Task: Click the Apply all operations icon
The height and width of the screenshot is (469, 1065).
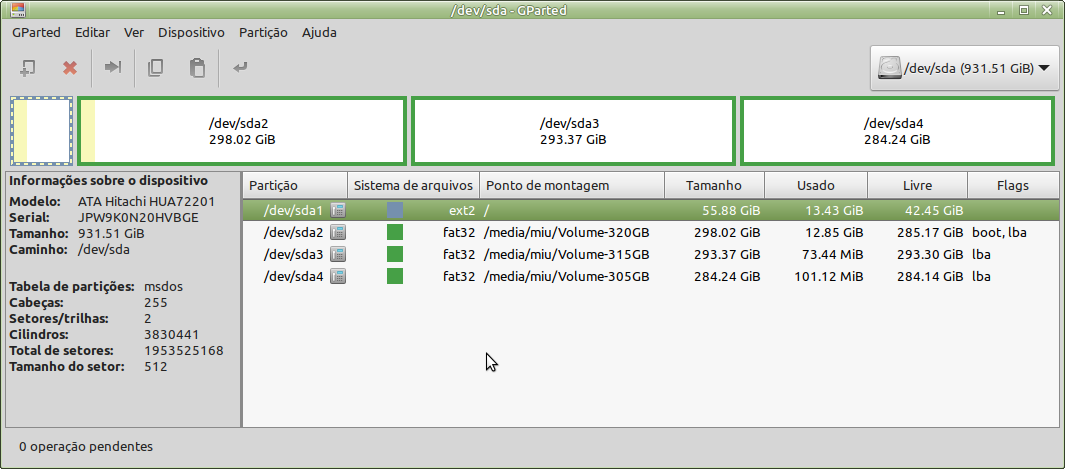Action: click(x=240, y=68)
